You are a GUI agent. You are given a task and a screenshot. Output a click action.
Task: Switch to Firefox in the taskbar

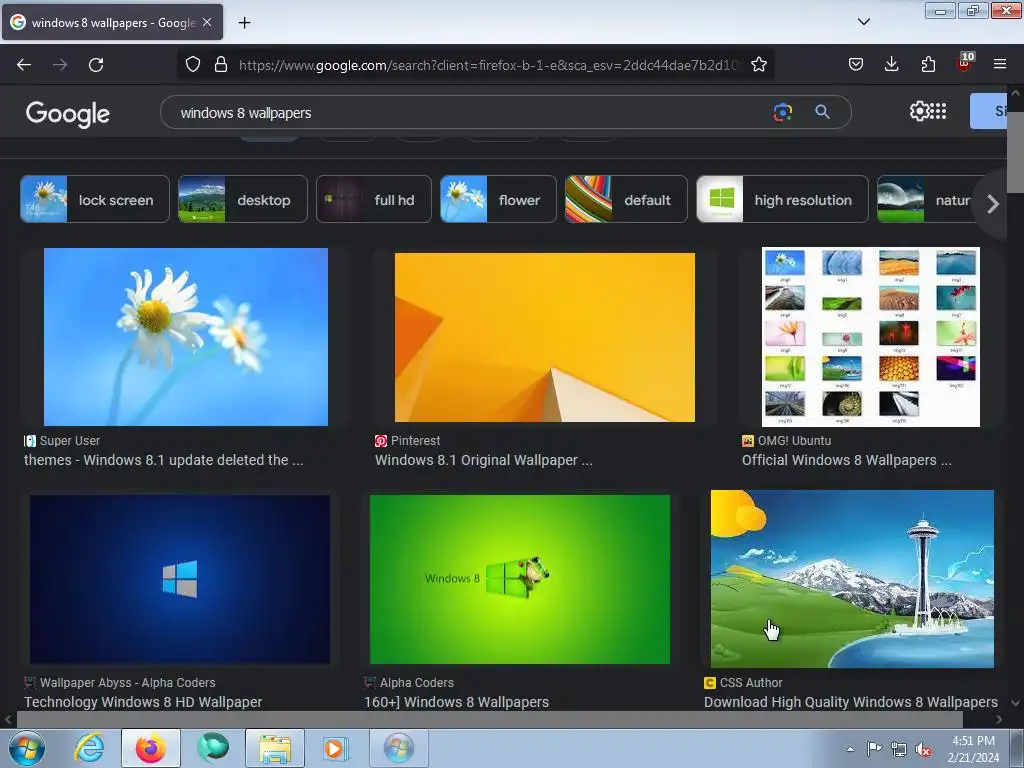click(x=151, y=748)
